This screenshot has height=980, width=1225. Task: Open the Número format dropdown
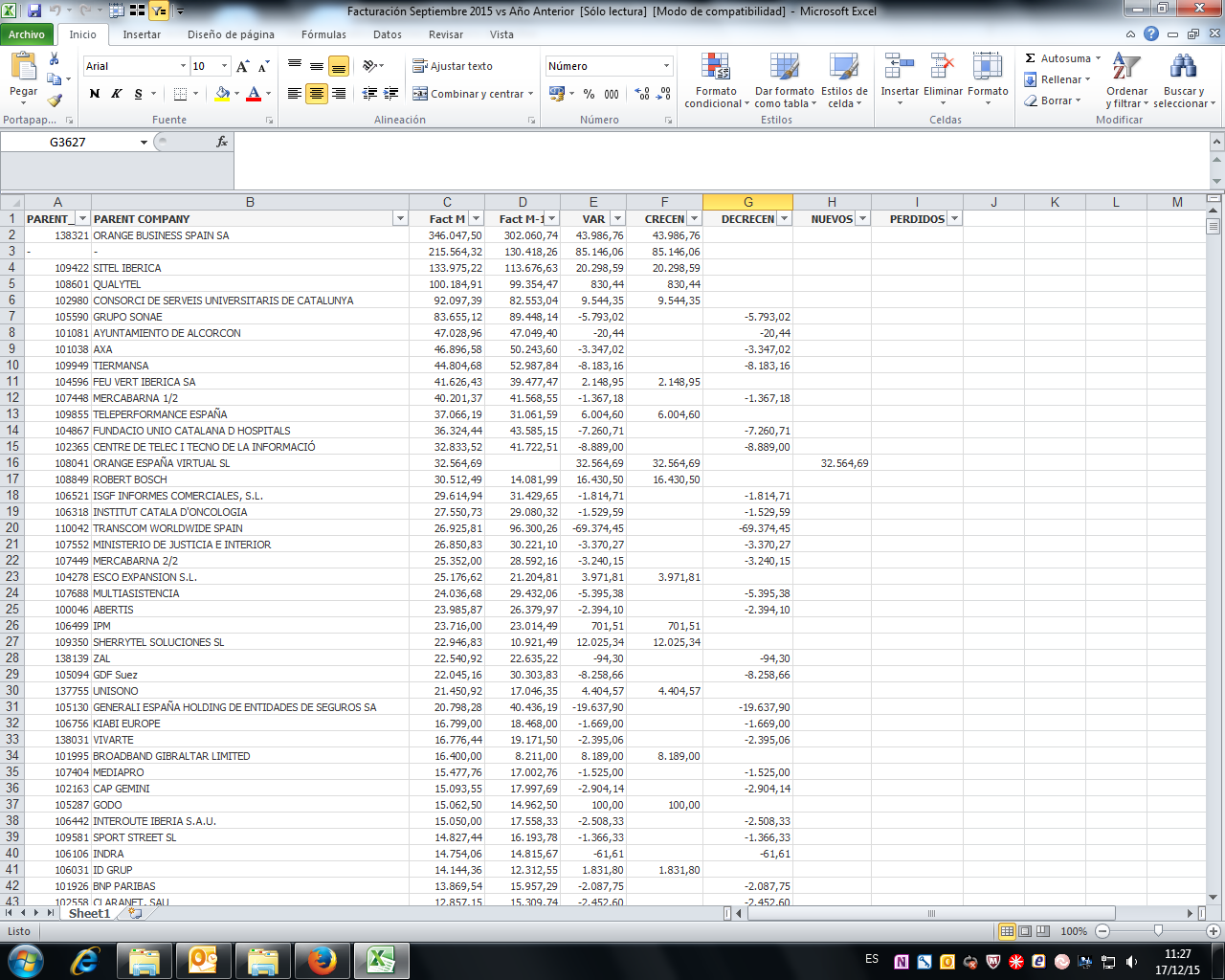[667, 66]
